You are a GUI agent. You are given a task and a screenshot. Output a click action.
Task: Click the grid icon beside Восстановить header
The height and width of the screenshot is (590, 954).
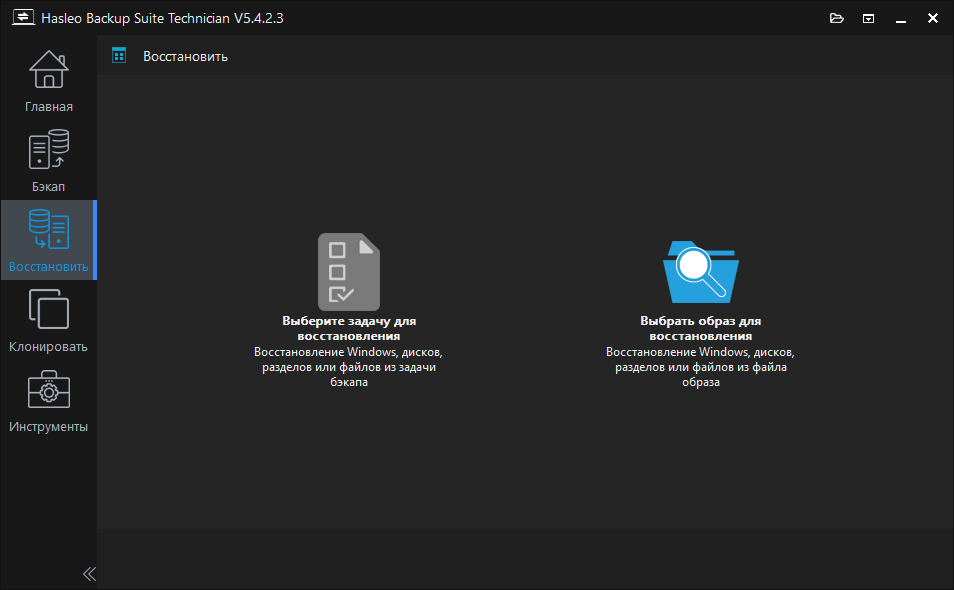(x=119, y=56)
